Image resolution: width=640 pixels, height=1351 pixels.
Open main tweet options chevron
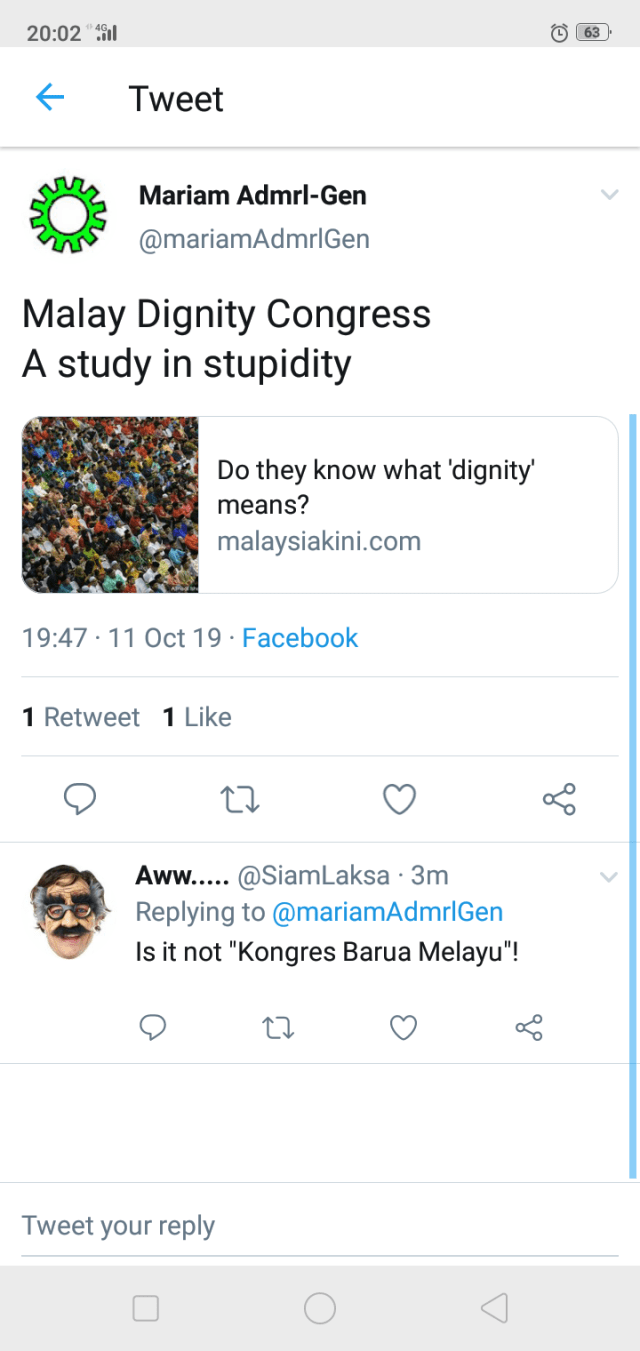pyautogui.click(x=609, y=195)
